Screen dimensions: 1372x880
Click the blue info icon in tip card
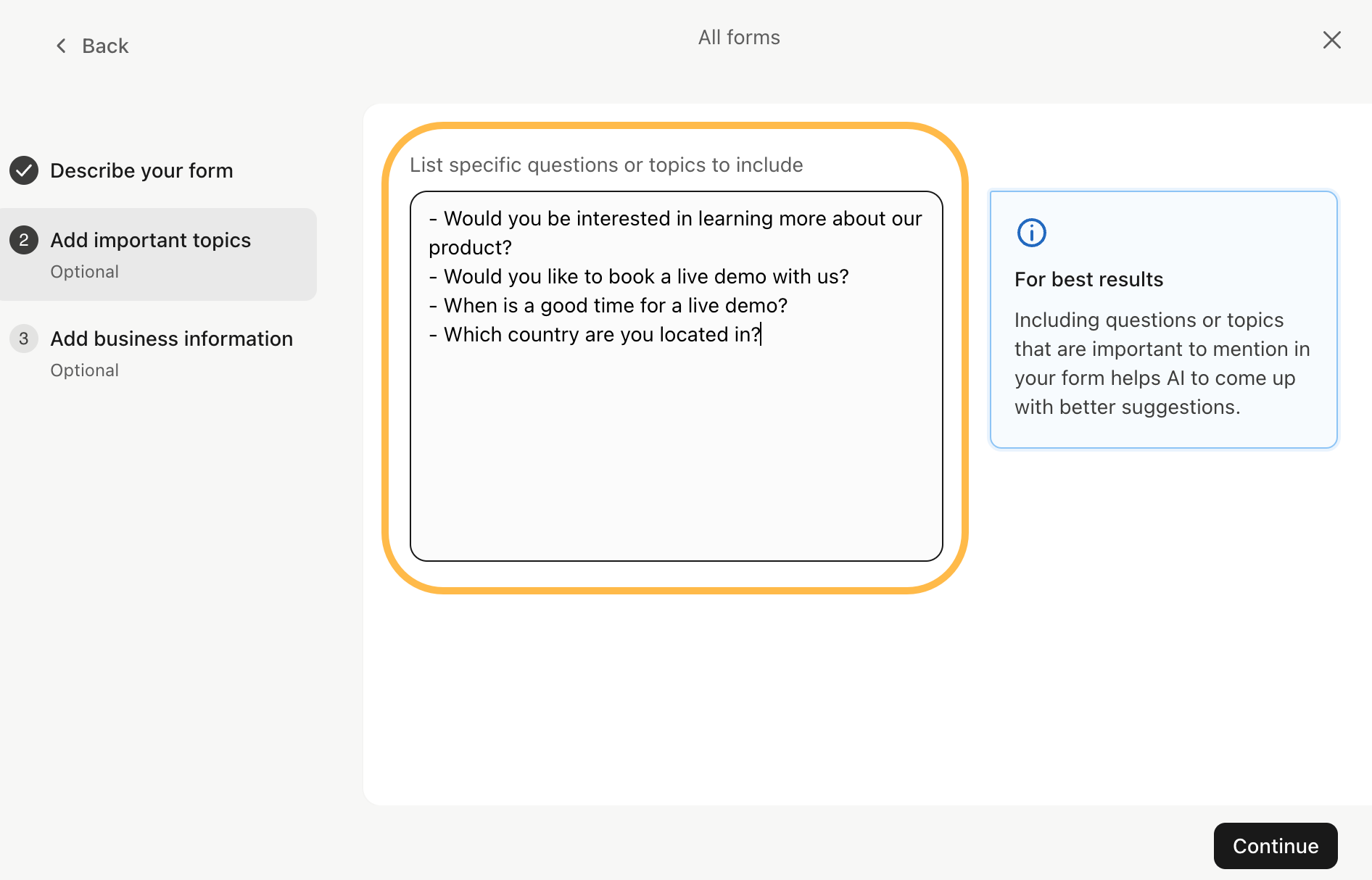[x=1031, y=233]
